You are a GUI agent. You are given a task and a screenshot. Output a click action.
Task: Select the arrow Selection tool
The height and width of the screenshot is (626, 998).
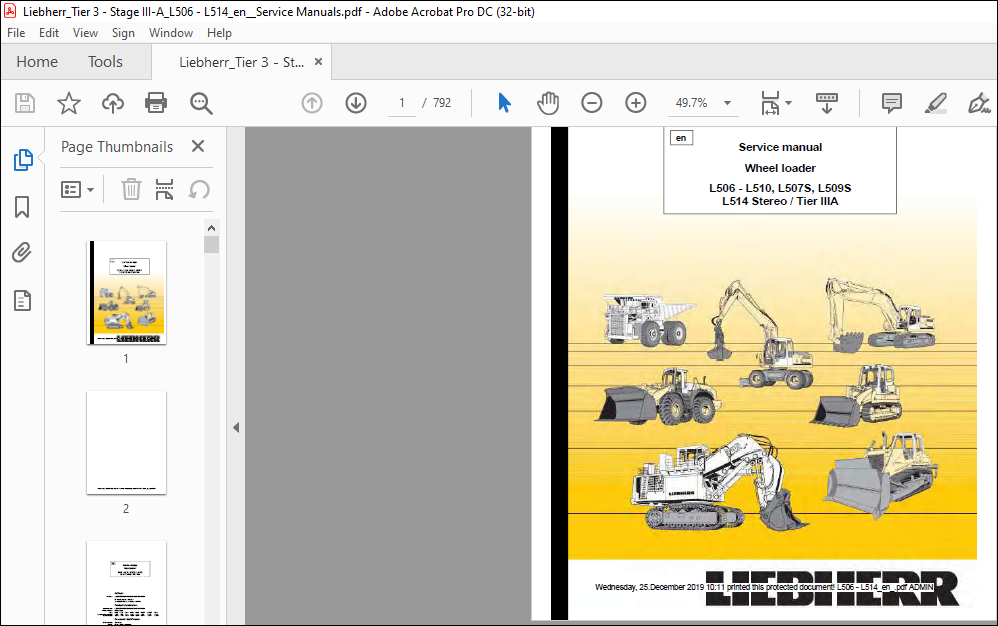pyautogui.click(x=504, y=103)
